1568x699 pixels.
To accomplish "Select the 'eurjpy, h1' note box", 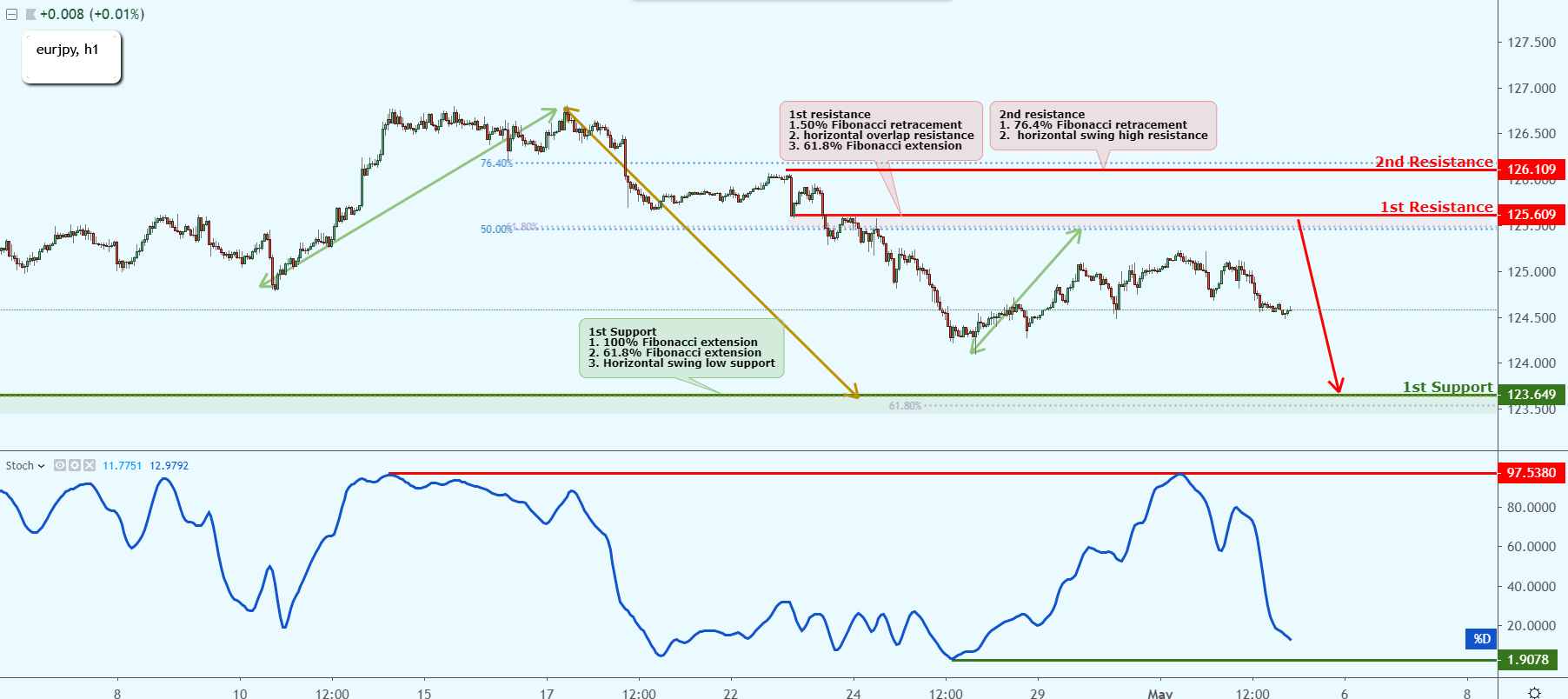I will [x=71, y=57].
